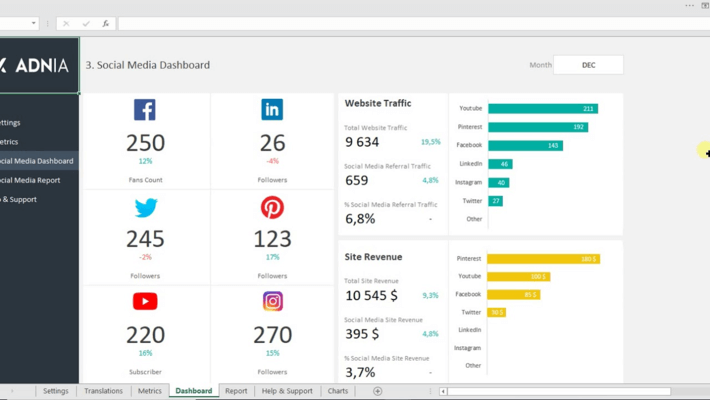Click the yellow Pinterest revenue bar
Image resolution: width=710 pixels, height=400 pixels.
pos(543,258)
